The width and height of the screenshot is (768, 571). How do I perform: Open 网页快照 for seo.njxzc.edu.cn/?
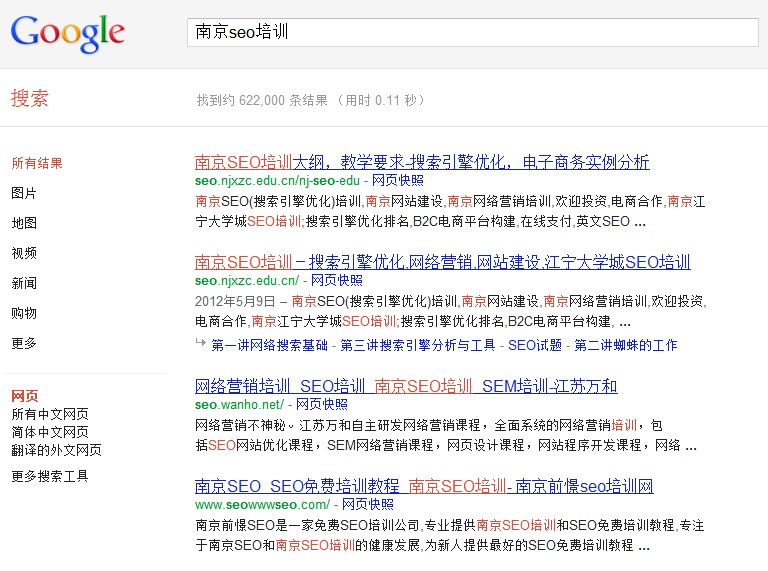[x=337, y=281]
